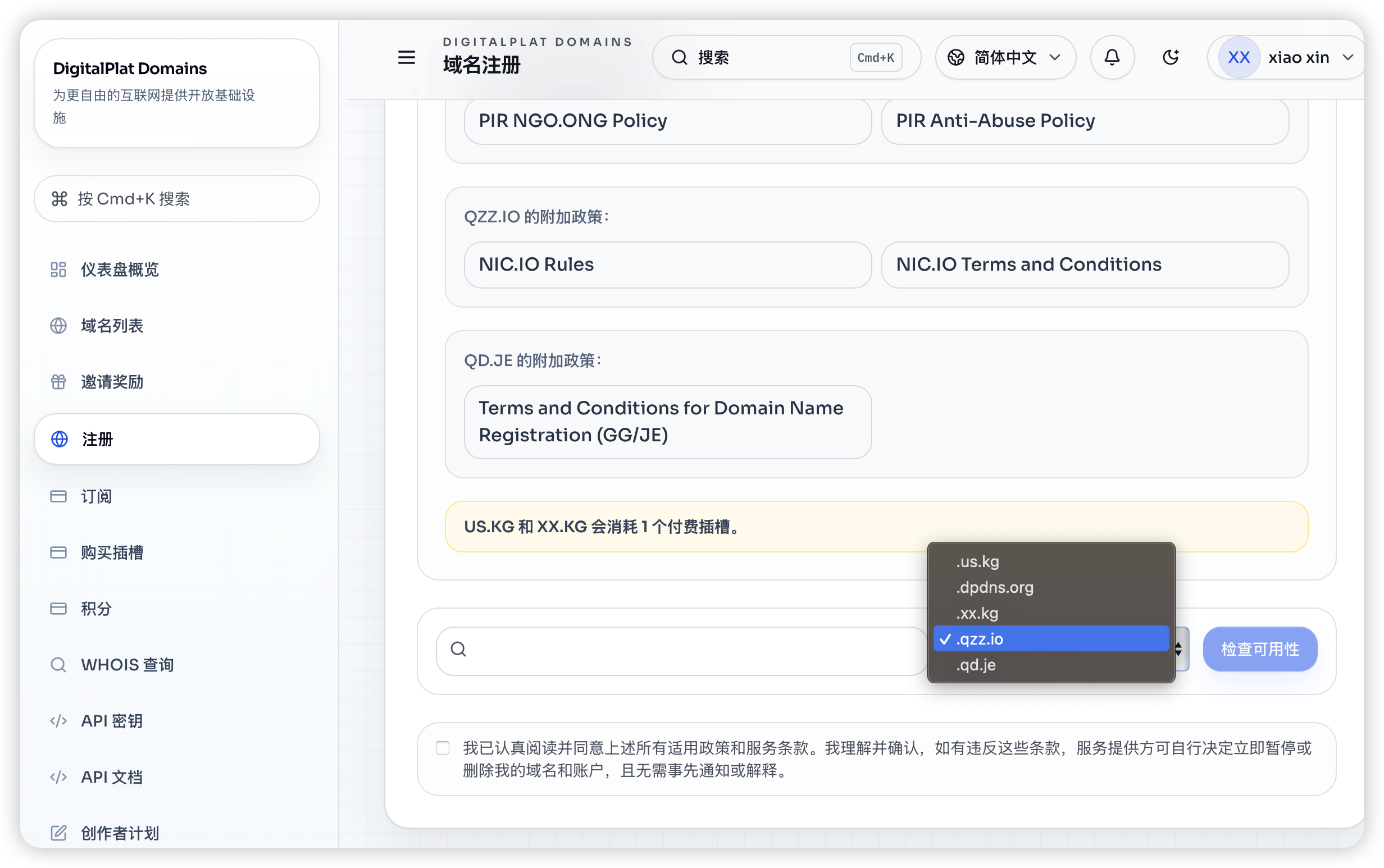Check the policy agreement checkbox
1384x868 pixels.
click(442, 748)
